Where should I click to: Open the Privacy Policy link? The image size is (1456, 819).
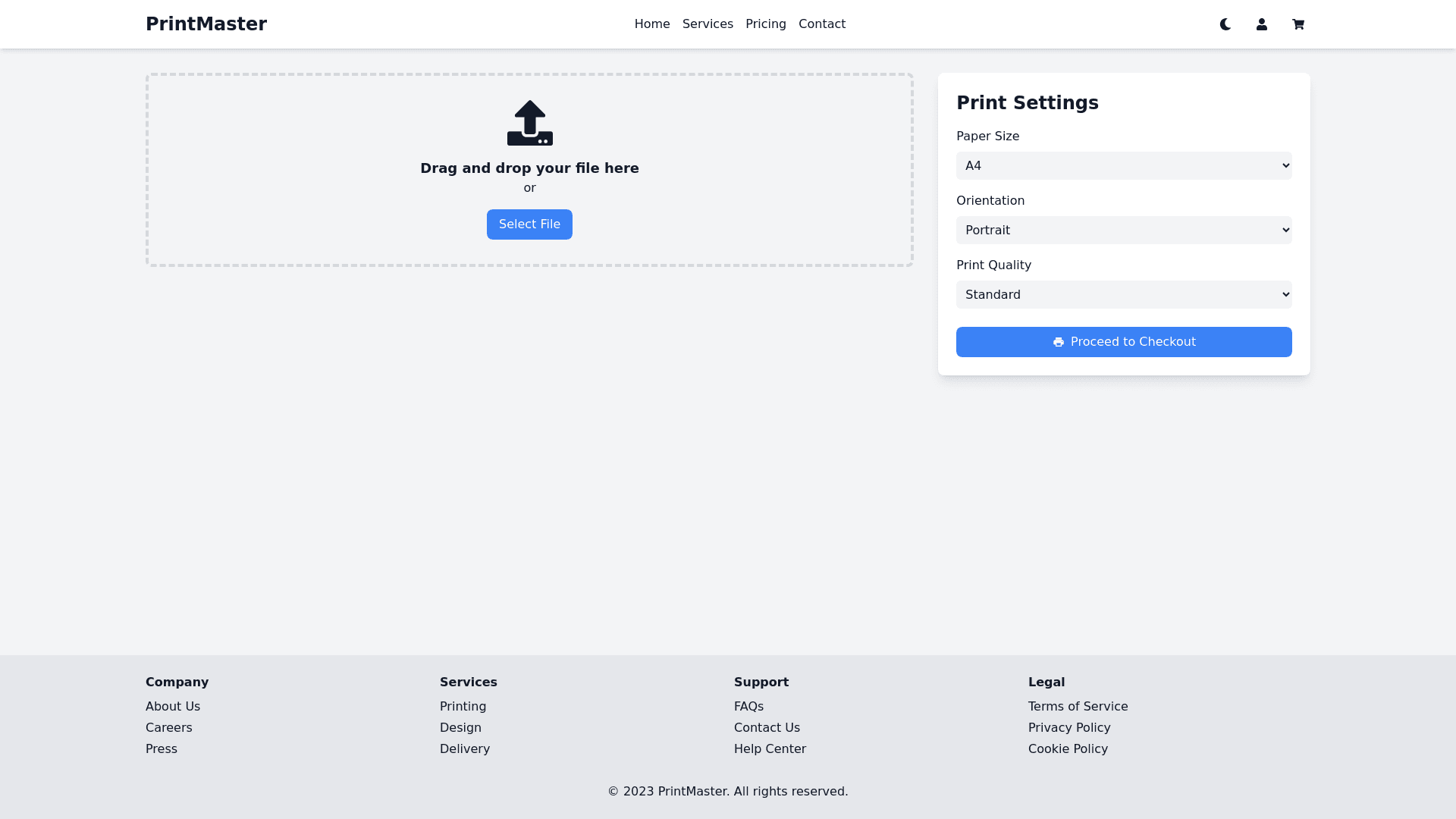click(x=1069, y=728)
